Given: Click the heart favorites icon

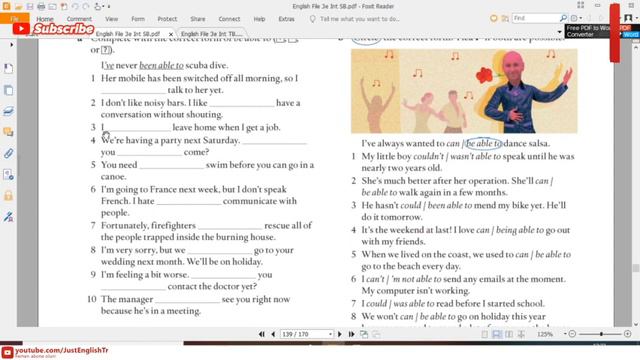Looking at the screenshot, I should 493,18.
